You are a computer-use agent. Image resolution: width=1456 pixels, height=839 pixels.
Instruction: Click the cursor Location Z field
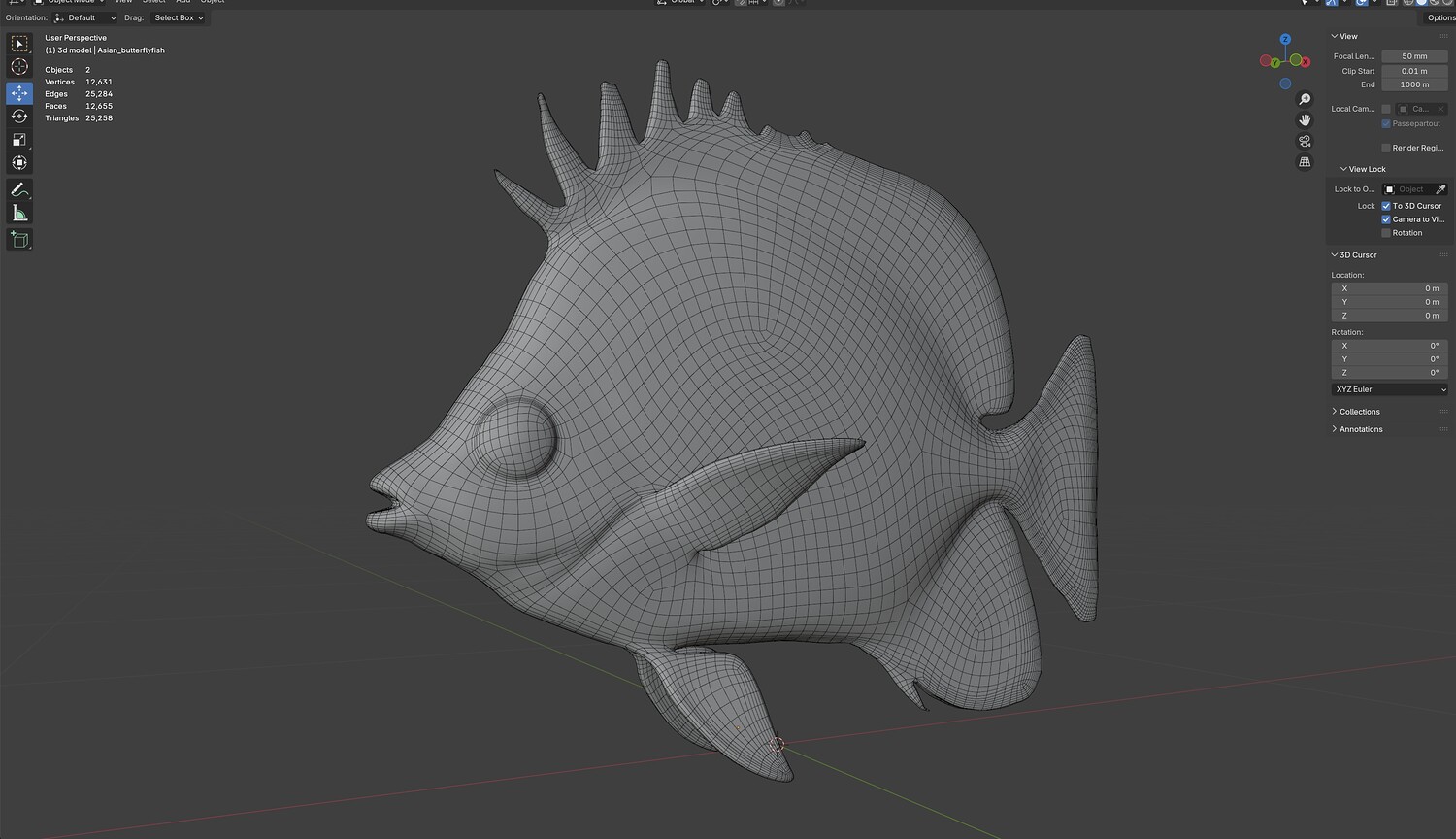1390,316
